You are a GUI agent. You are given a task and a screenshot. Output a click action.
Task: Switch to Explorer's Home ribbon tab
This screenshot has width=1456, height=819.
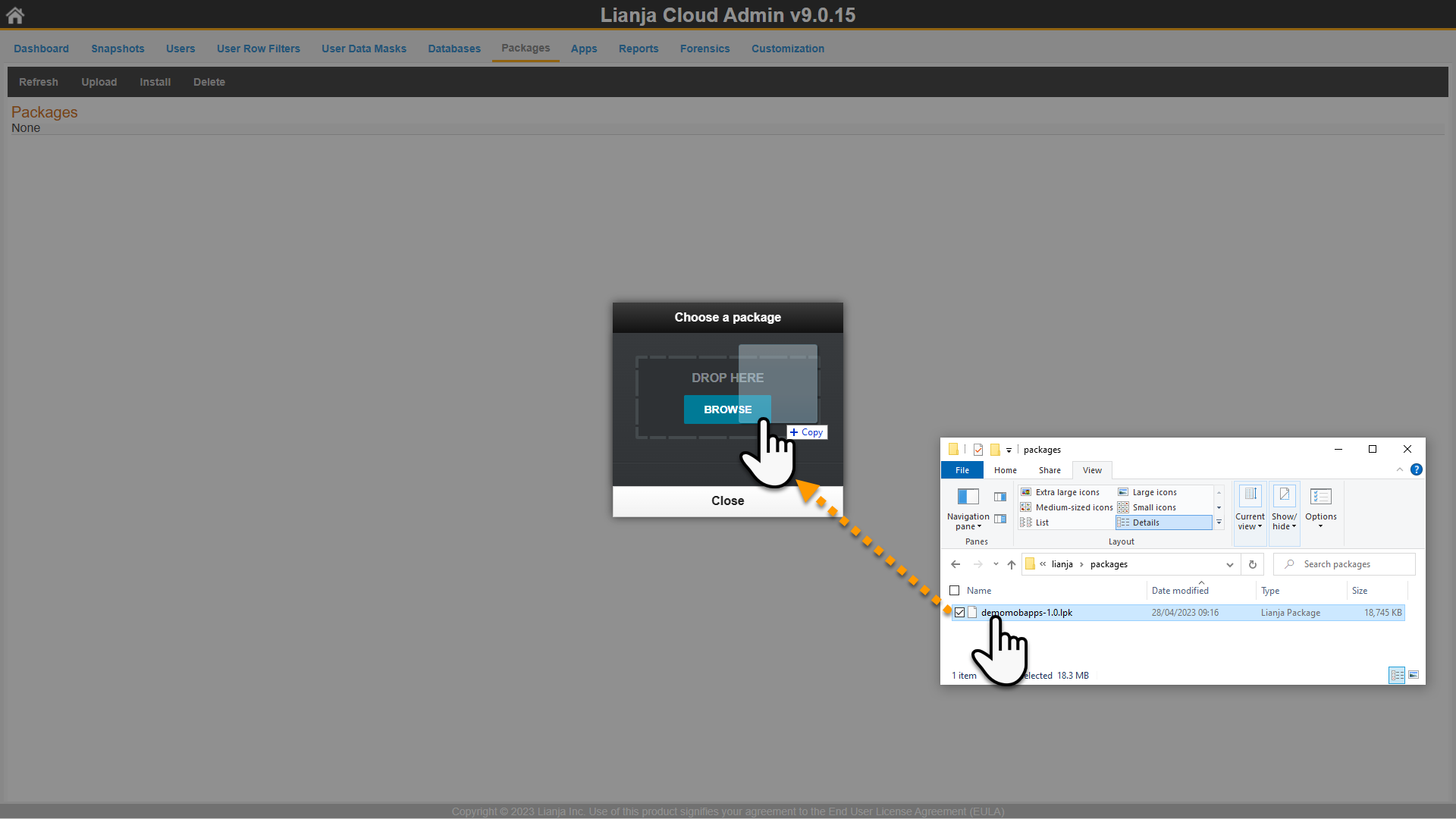1006,470
